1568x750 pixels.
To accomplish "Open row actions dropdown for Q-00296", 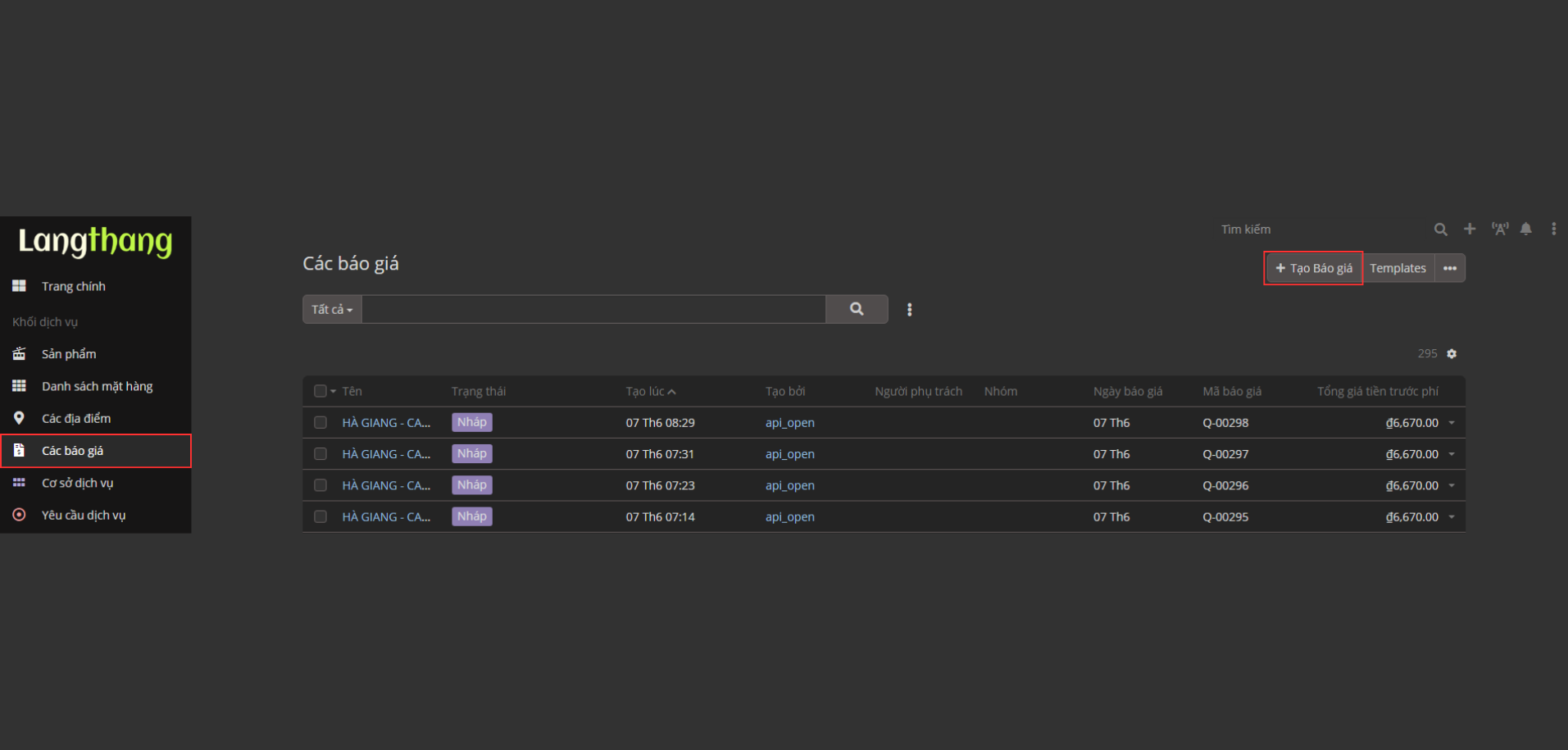I will coord(1452,486).
